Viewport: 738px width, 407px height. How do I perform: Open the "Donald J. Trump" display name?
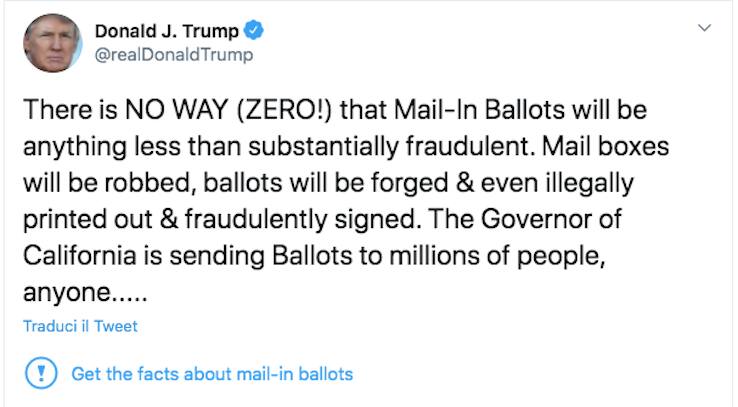click(x=166, y=32)
